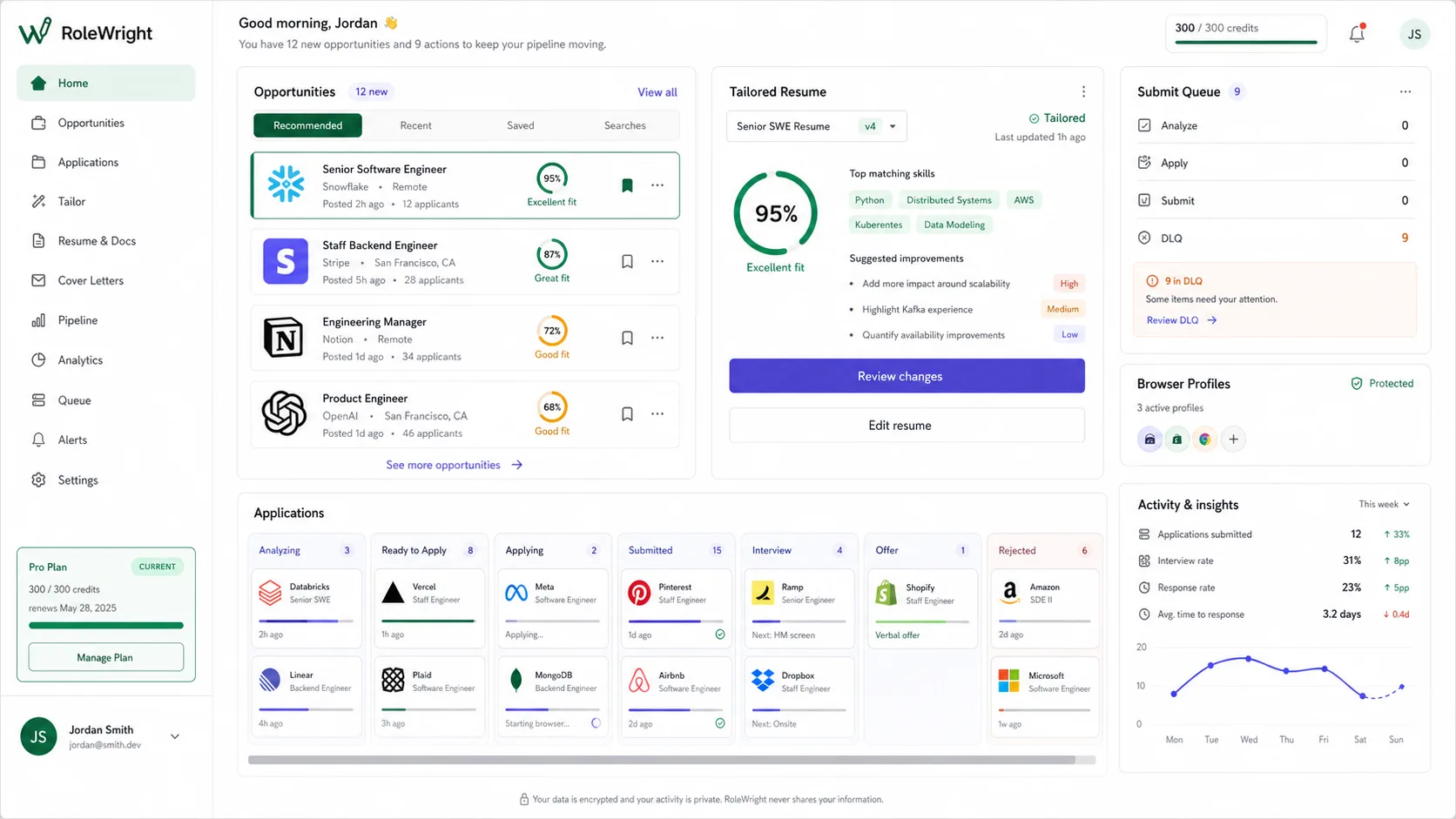The width and height of the screenshot is (1456, 819).
Task: Open the Amazon SDE II rejected card
Action: 1045,608
